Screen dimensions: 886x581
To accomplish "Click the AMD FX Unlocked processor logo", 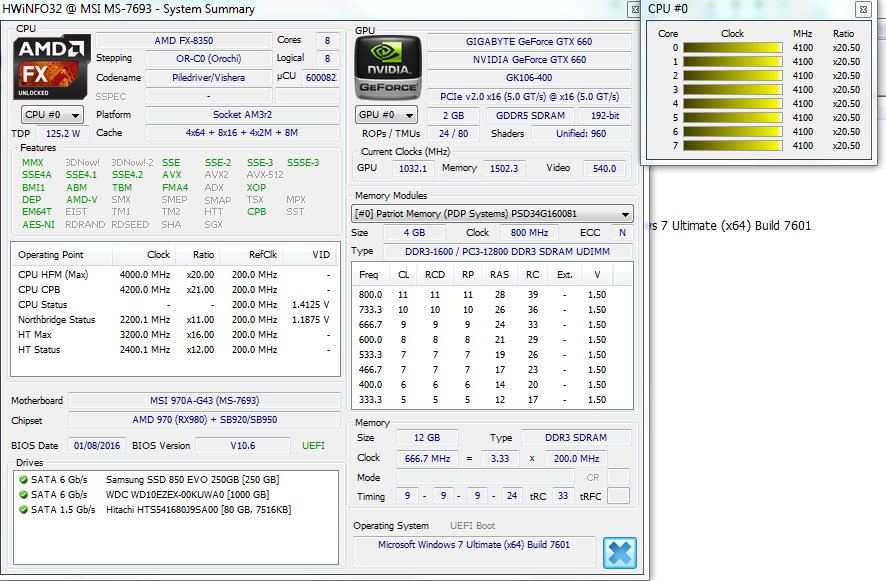I will click(51, 67).
